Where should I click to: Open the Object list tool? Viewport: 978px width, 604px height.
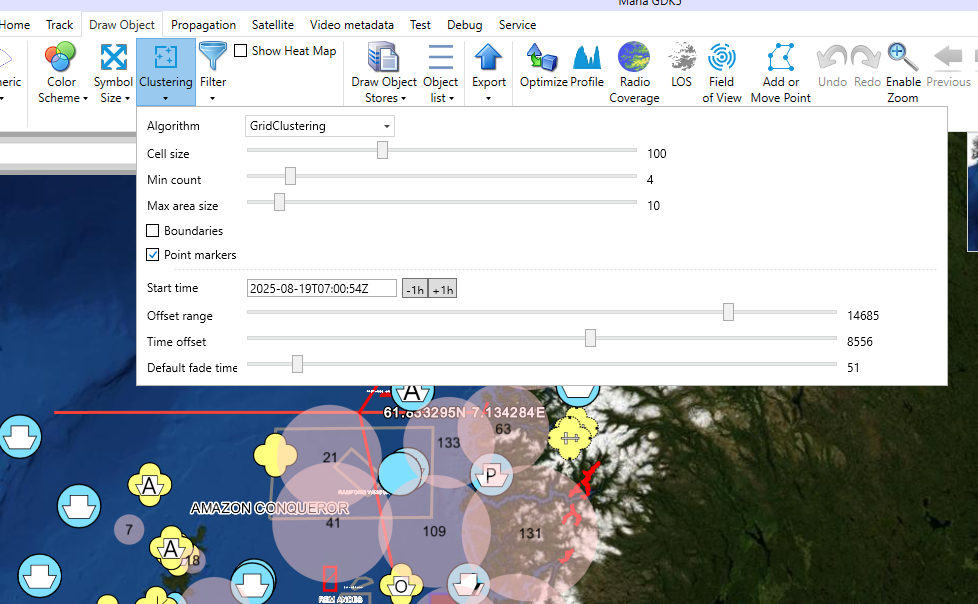click(x=440, y=72)
